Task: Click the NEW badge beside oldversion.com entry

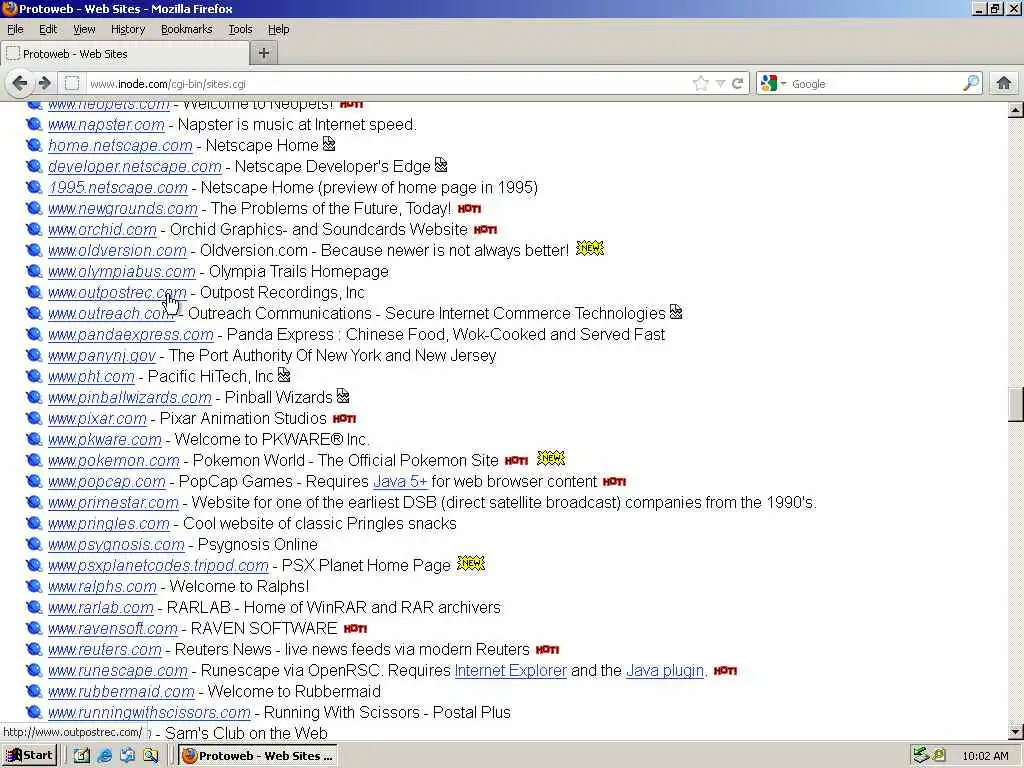Action: [x=590, y=249]
